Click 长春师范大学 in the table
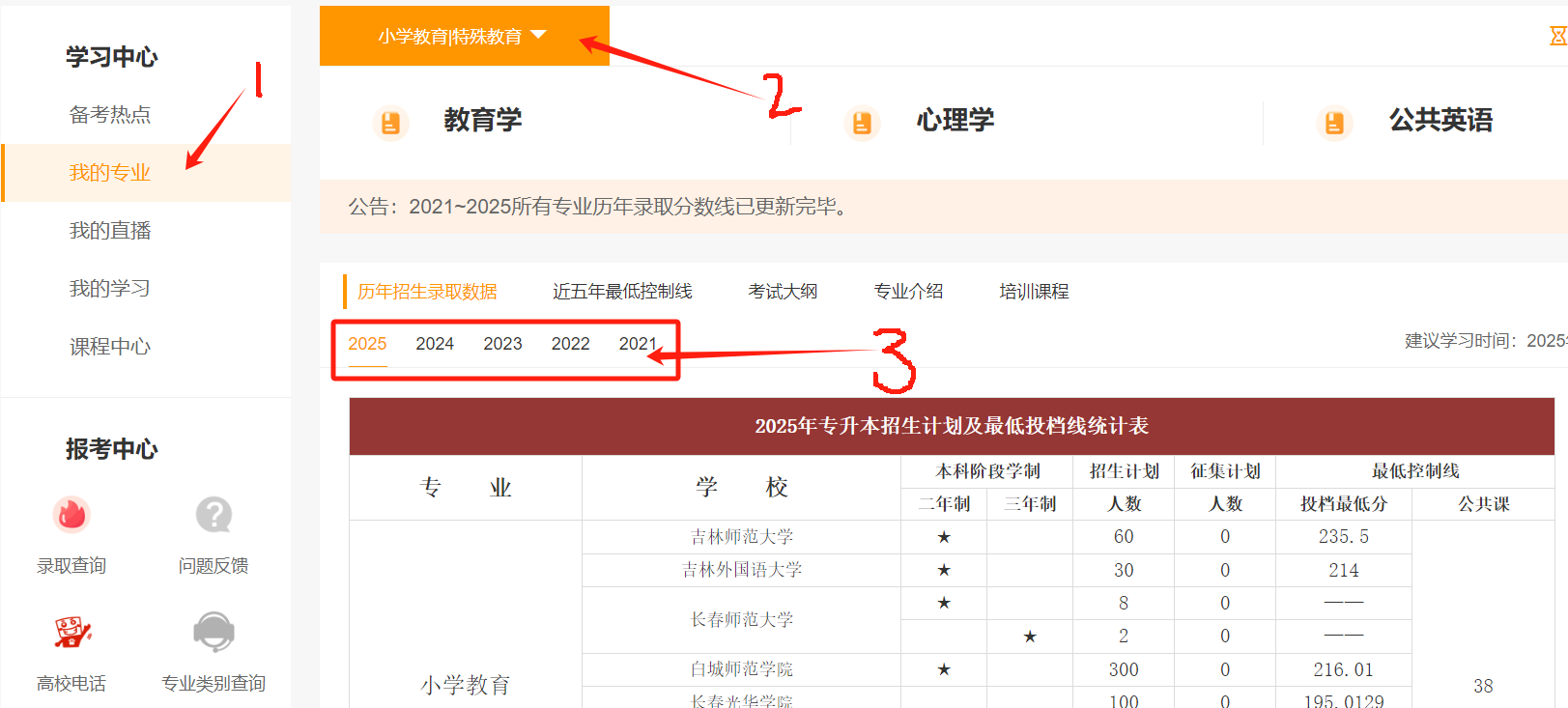Viewport: 1568px width, 708px height. 742,620
